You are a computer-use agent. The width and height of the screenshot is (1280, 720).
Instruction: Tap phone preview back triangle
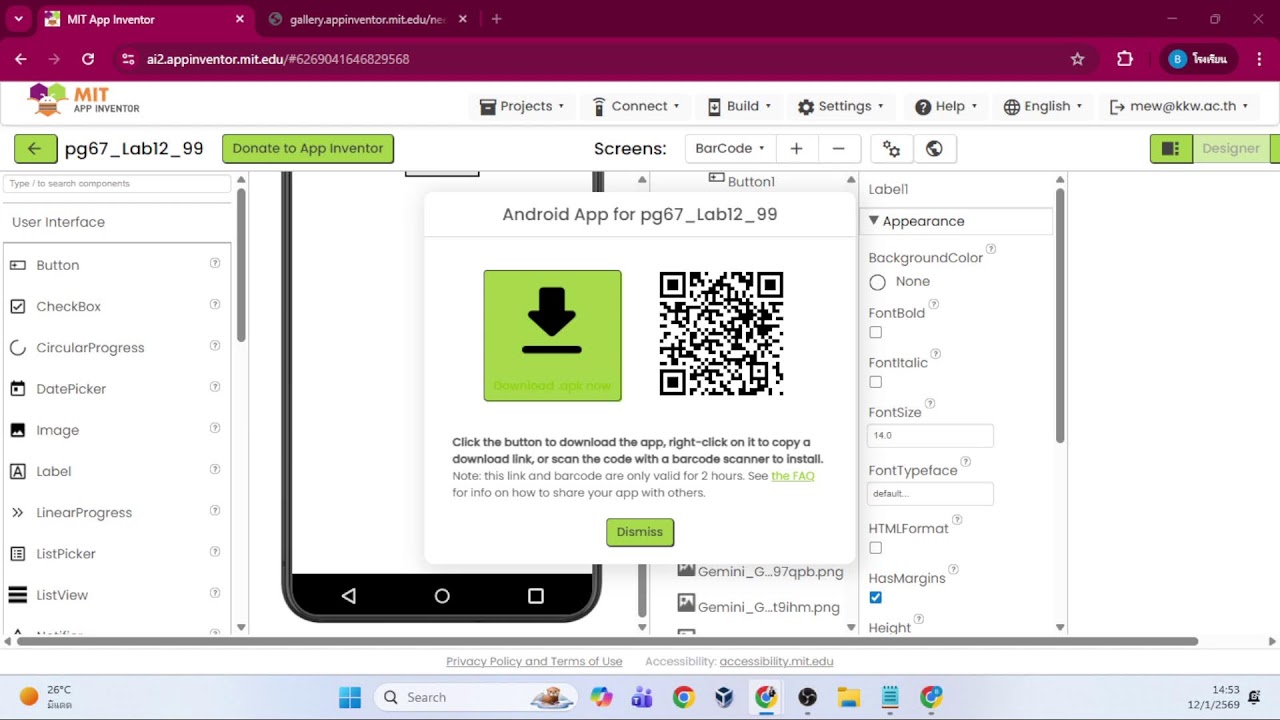coord(348,596)
